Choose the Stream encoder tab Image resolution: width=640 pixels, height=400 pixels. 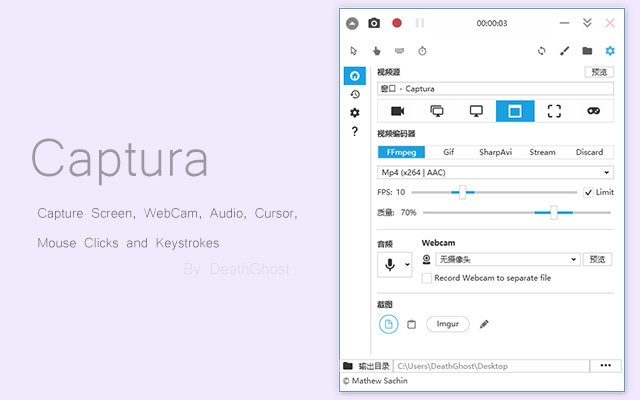[542, 152]
